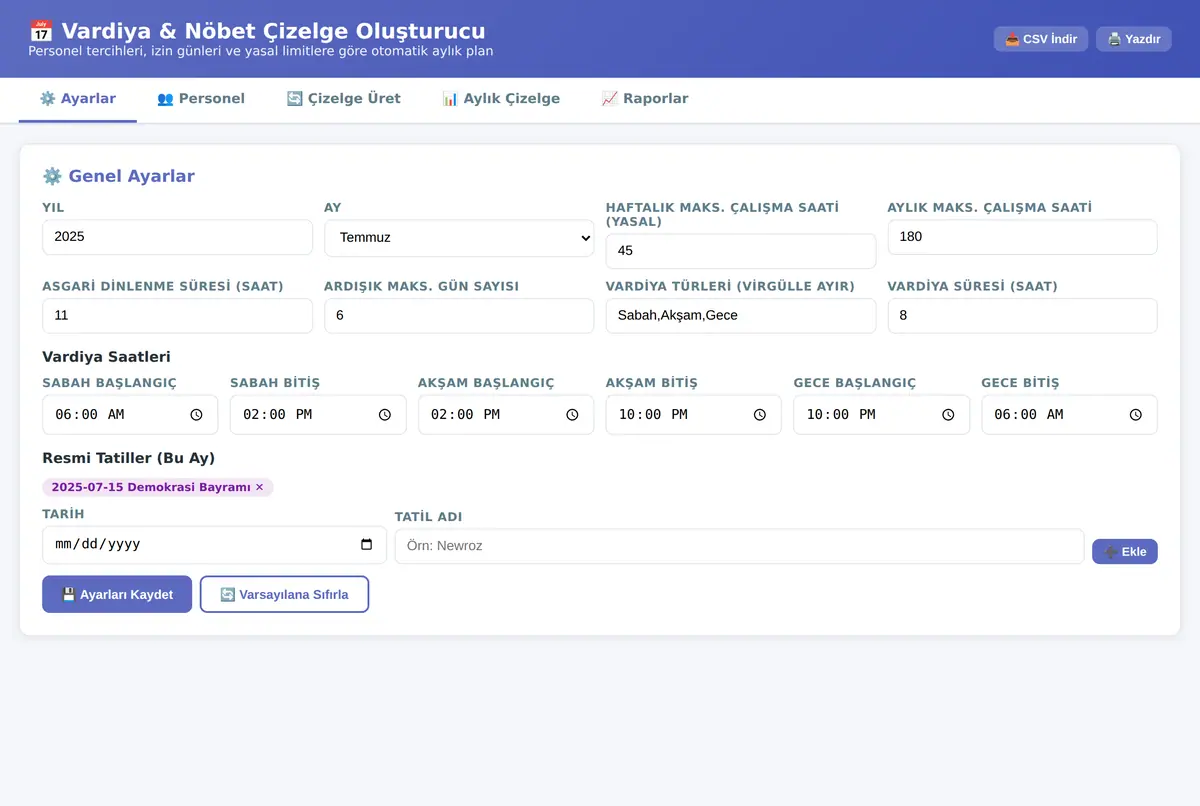Remove the Demokrasi Bayramı holiday tag
The height and width of the screenshot is (806, 1200).
click(259, 487)
